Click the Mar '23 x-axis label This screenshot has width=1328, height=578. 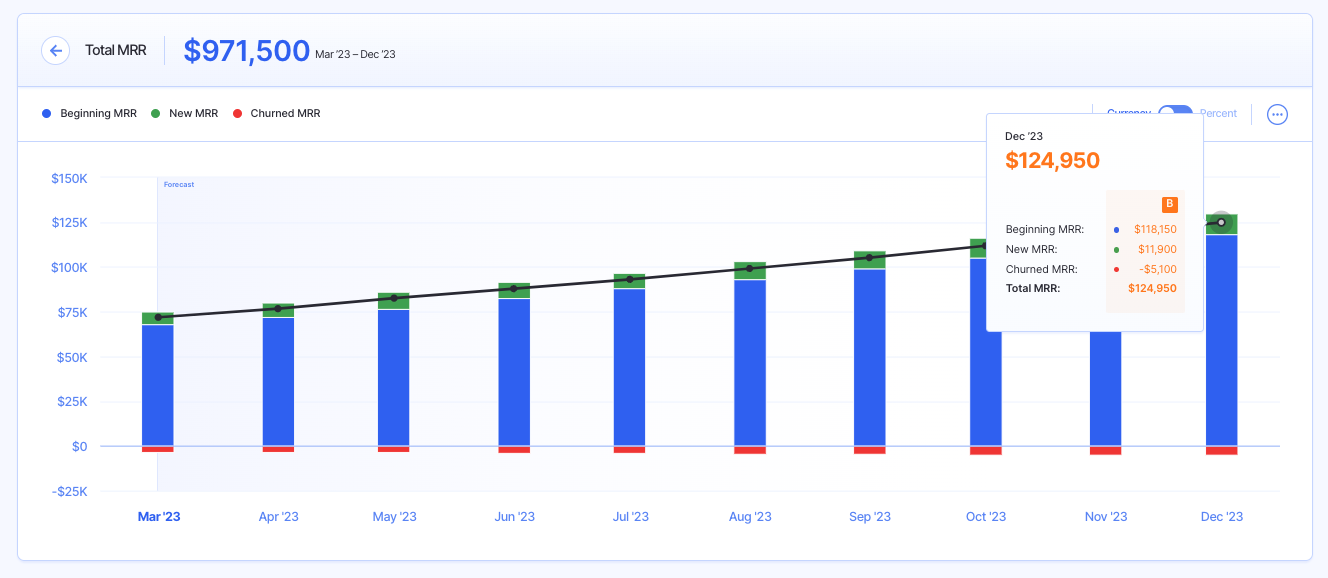point(158,517)
